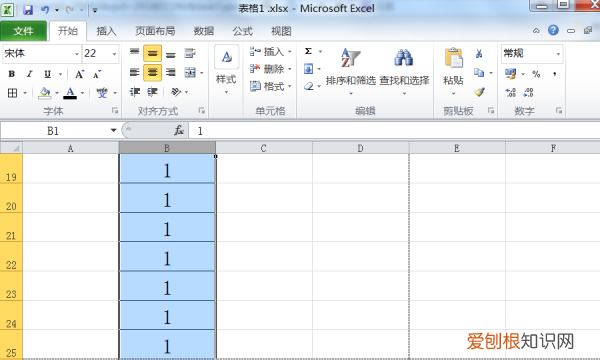The width and height of the screenshot is (600, 360).
Task: Click the Increase Font Size icon
Action: pos(79,74)
